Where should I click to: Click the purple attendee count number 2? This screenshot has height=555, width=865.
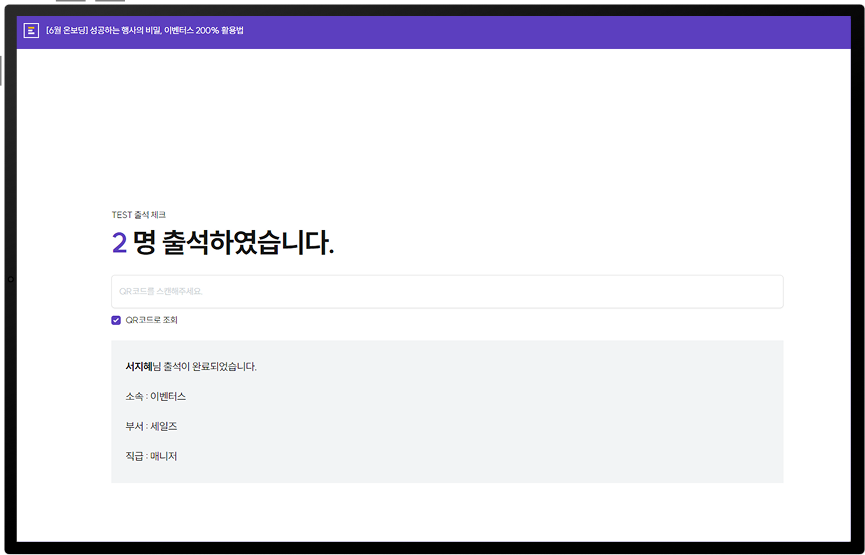[x=119, y=243]
